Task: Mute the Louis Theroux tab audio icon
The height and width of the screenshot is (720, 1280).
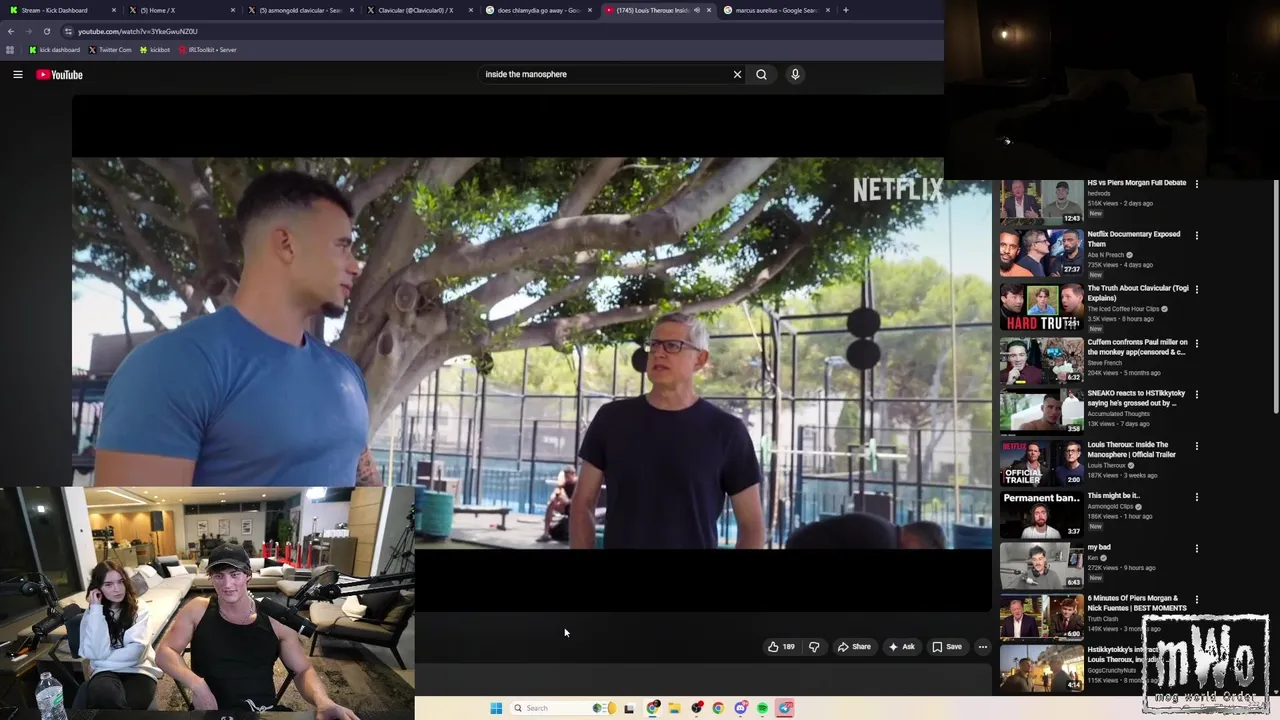Action: (697, 10)
